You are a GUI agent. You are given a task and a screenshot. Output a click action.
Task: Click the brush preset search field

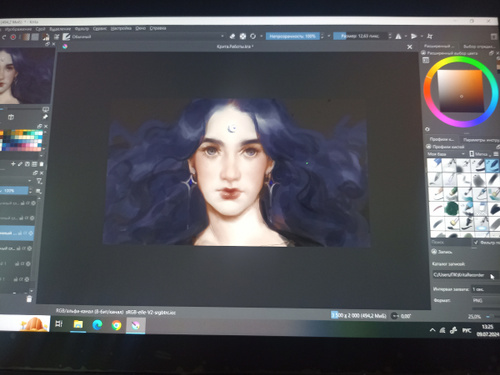(450, 242)
